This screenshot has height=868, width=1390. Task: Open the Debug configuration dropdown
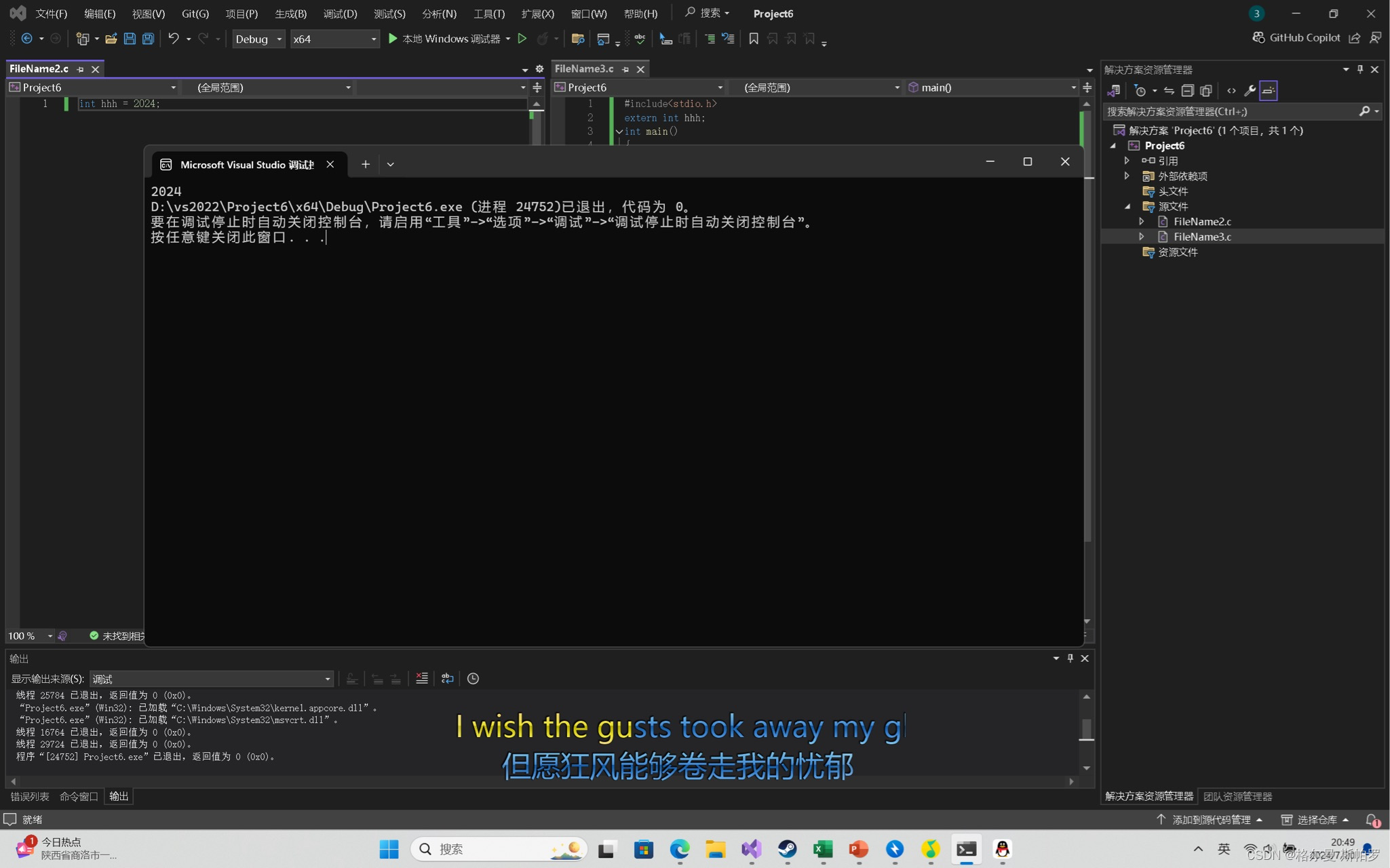258,39
